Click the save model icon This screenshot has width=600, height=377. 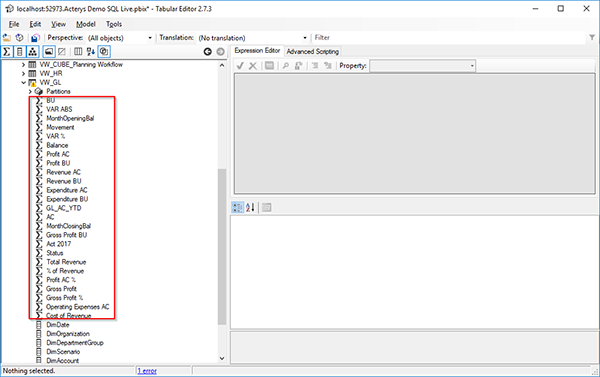[35, 38]
